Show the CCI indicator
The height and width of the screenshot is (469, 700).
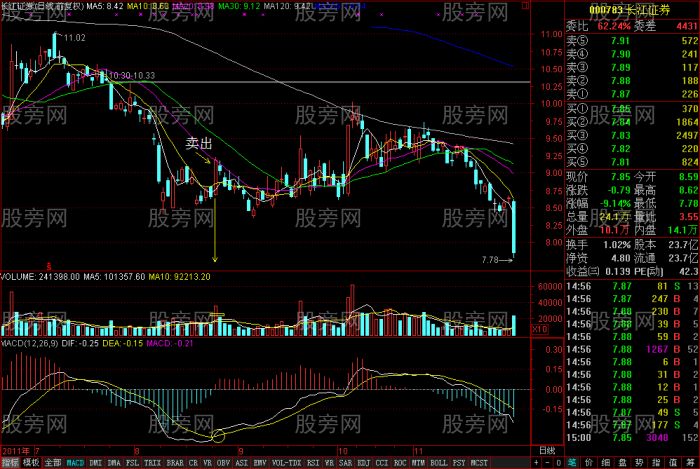pos(382,463)
